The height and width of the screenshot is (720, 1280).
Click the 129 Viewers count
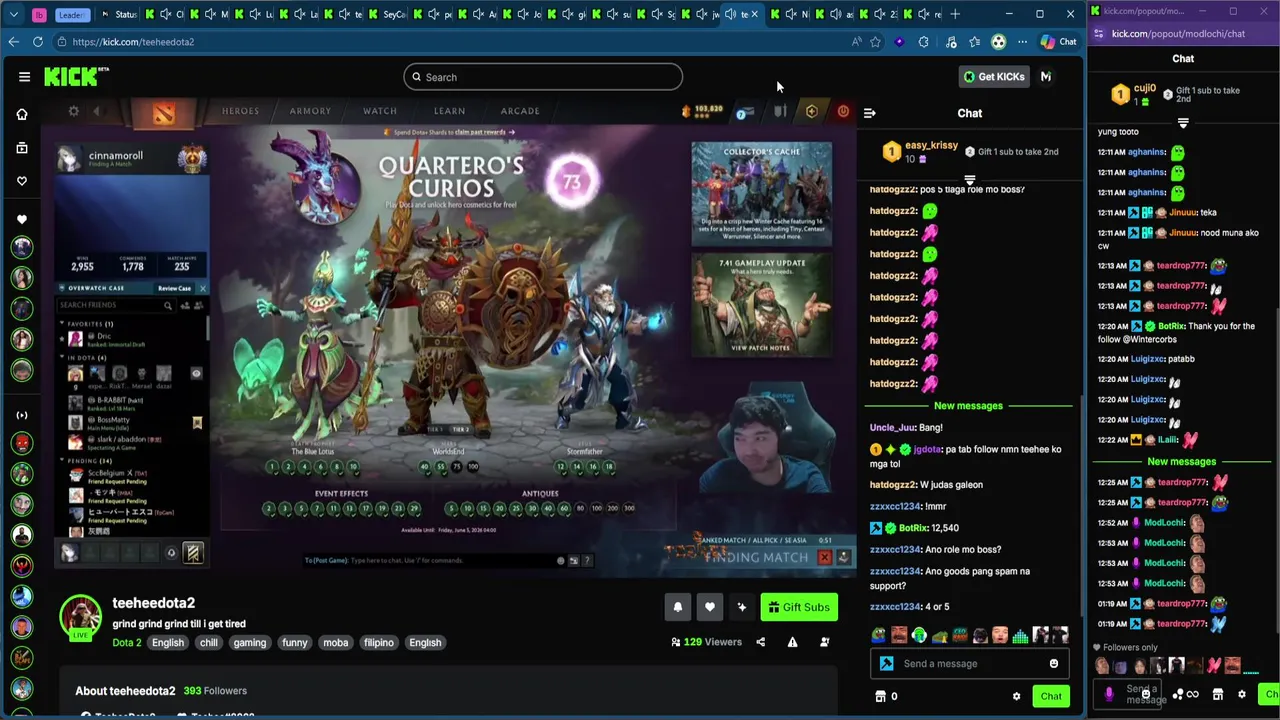(706, 642)
